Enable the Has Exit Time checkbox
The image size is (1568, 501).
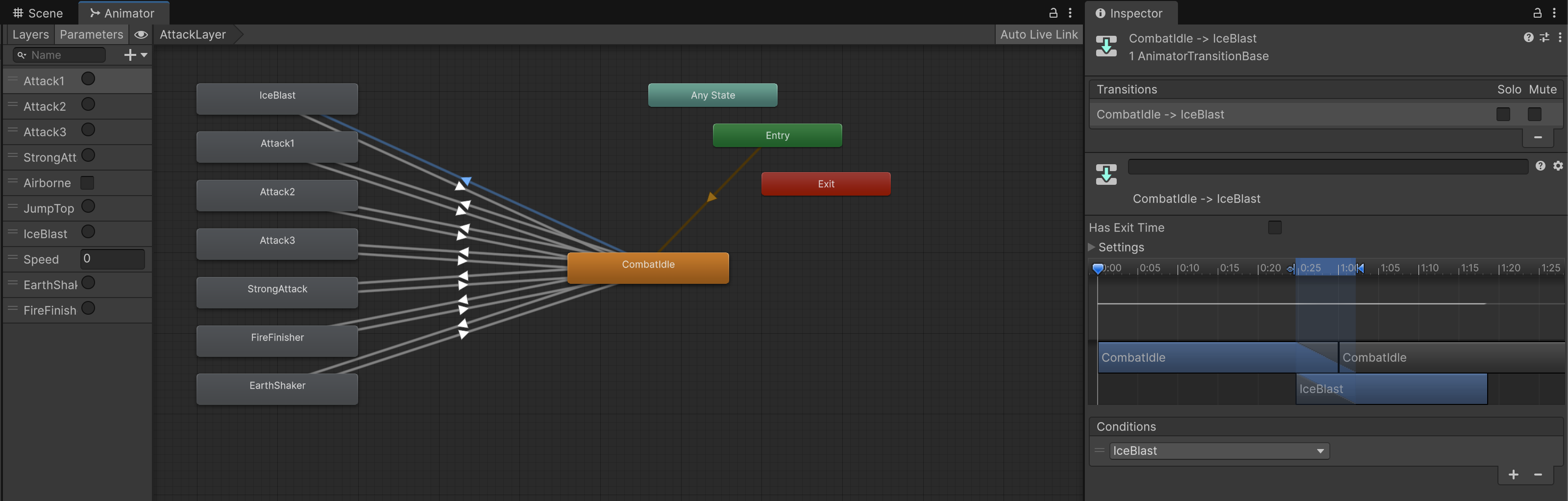(1274, 227)
